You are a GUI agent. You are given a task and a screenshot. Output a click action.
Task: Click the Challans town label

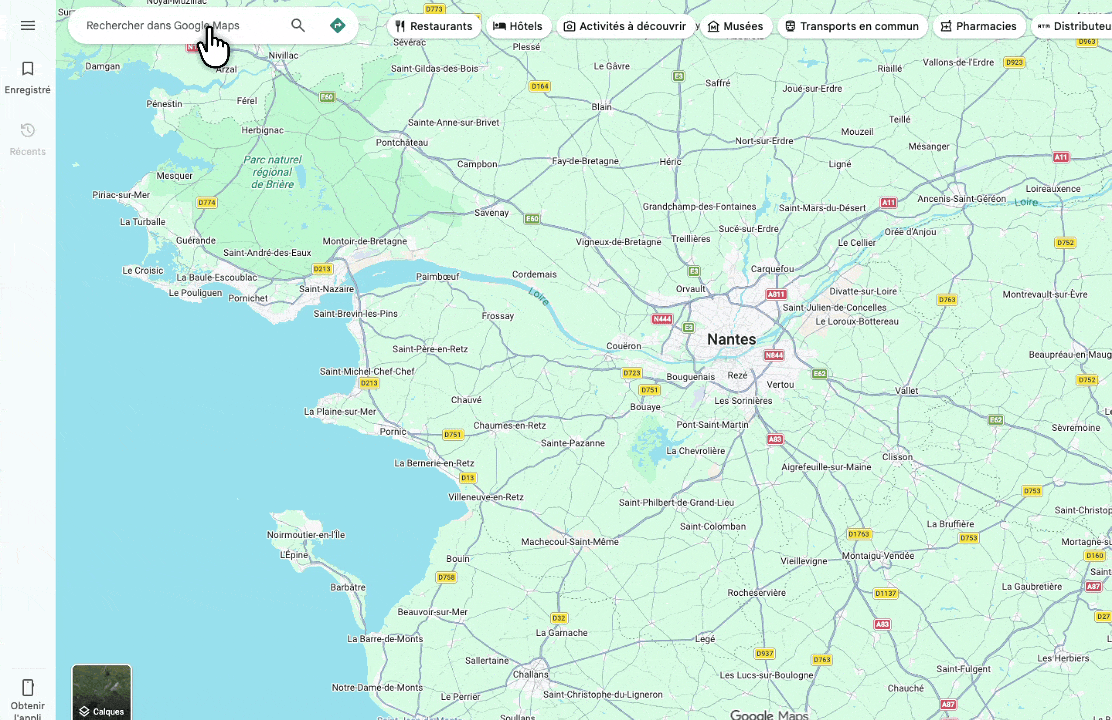[x=530, y=675]
